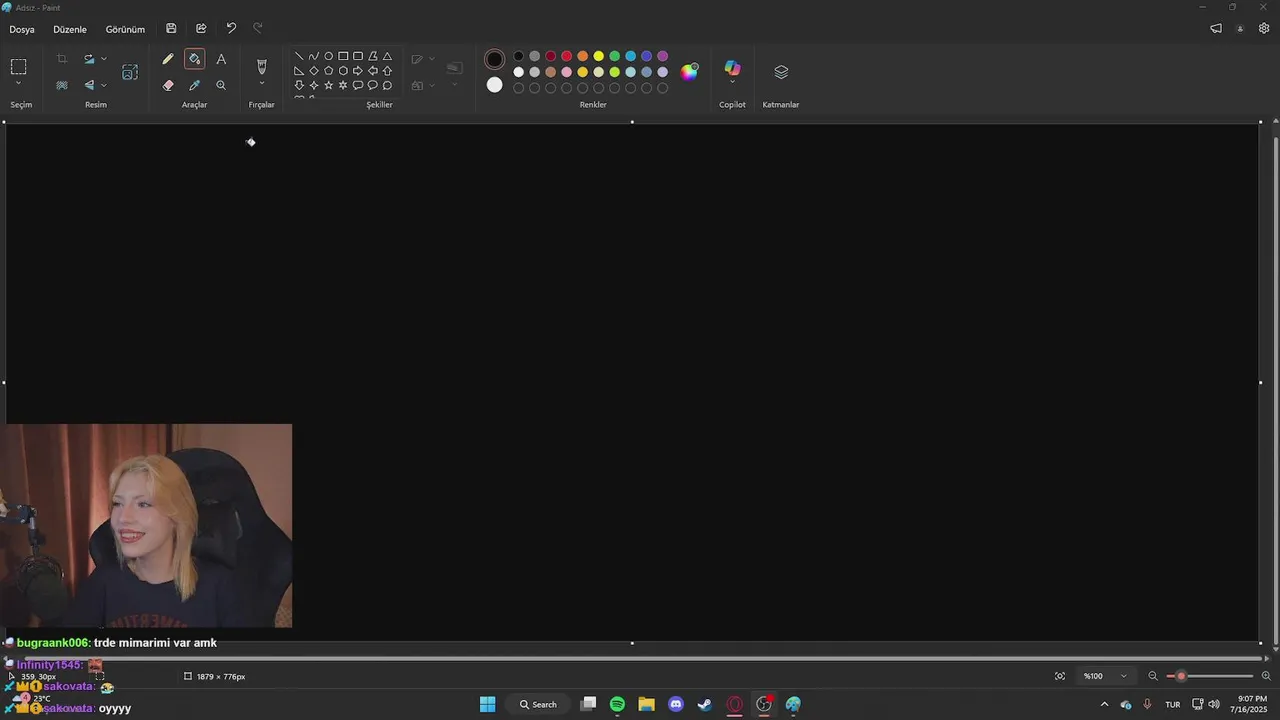Click the Flip image icon
The image size is (1280, 720).
click(89, 85)
